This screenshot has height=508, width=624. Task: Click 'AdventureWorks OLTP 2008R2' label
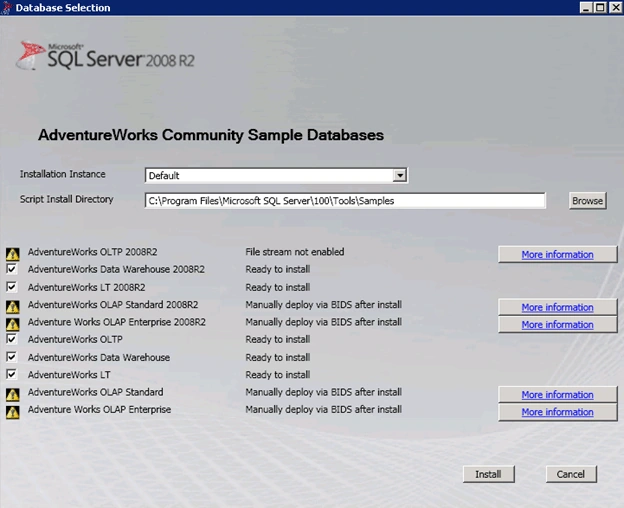[x=92, y=252]
